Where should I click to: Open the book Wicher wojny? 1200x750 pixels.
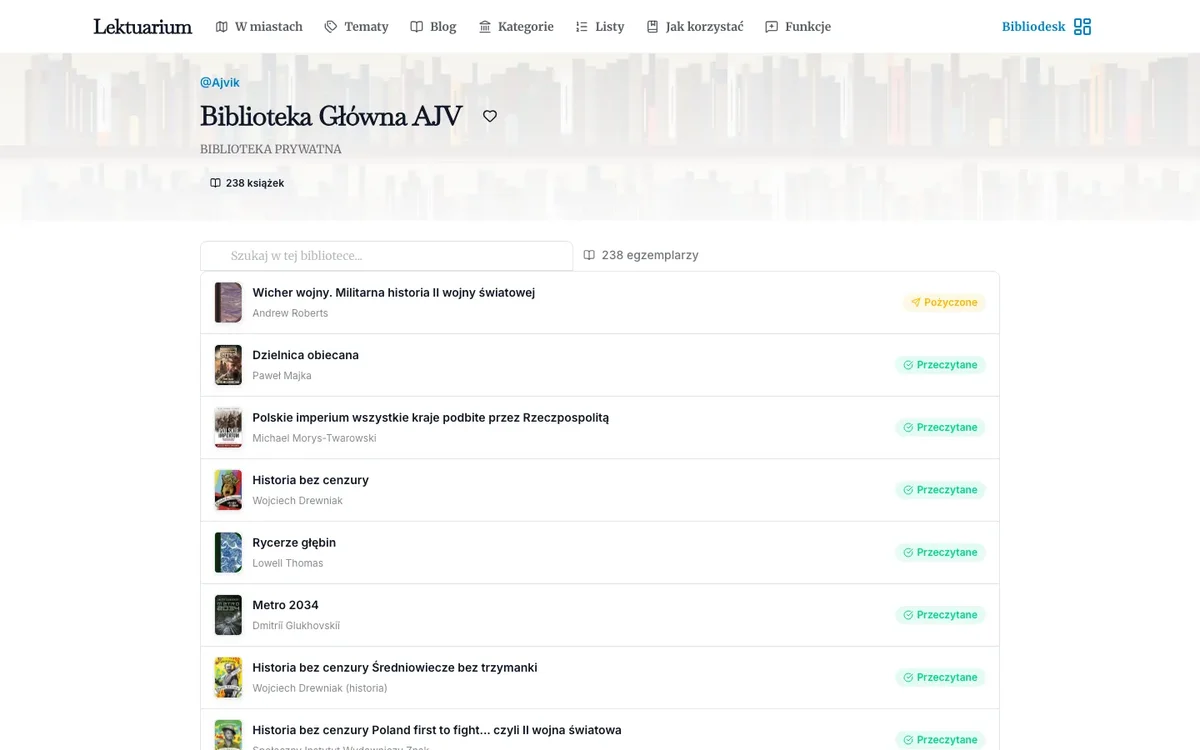tap(394, 293)
